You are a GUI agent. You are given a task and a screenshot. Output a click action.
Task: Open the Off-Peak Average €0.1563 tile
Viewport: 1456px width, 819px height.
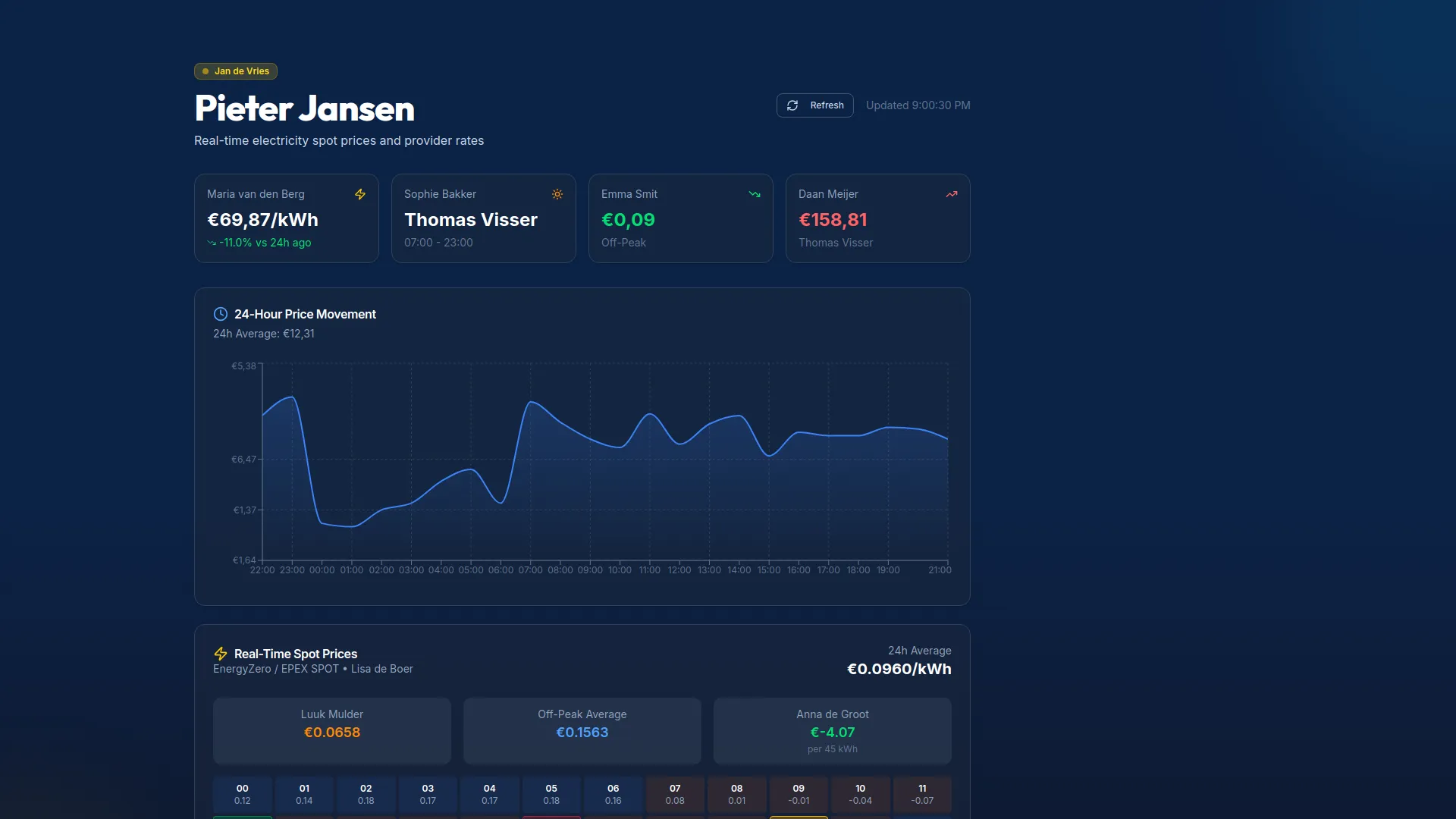coord(582,731)
